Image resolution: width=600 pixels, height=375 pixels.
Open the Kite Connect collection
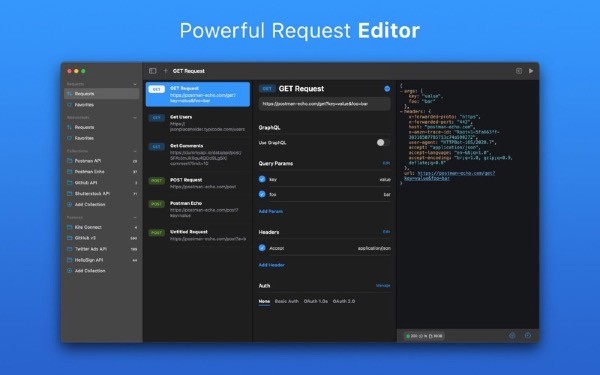[x=101, y=227]
